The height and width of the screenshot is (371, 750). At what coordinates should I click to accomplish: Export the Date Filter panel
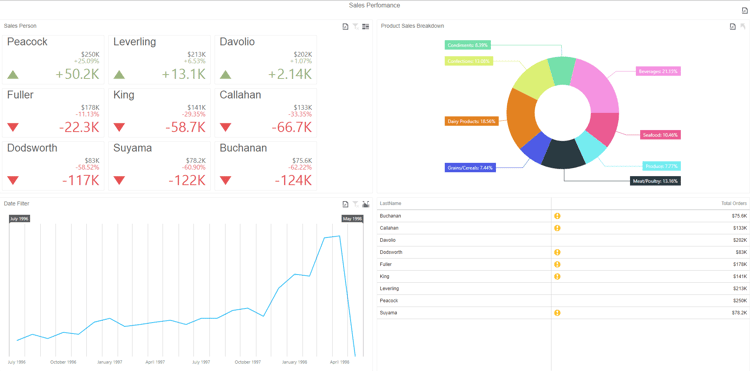(x=345, y=205)
